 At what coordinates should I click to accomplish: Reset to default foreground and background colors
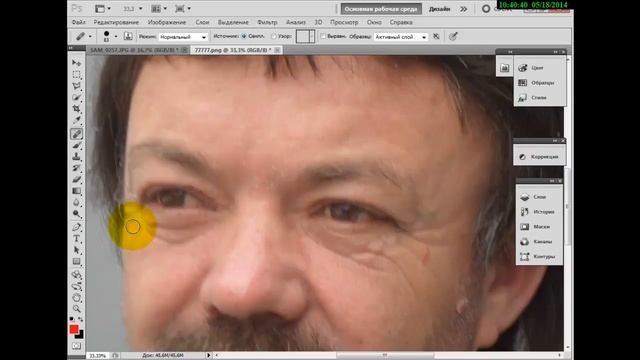(x=72, y=319)
